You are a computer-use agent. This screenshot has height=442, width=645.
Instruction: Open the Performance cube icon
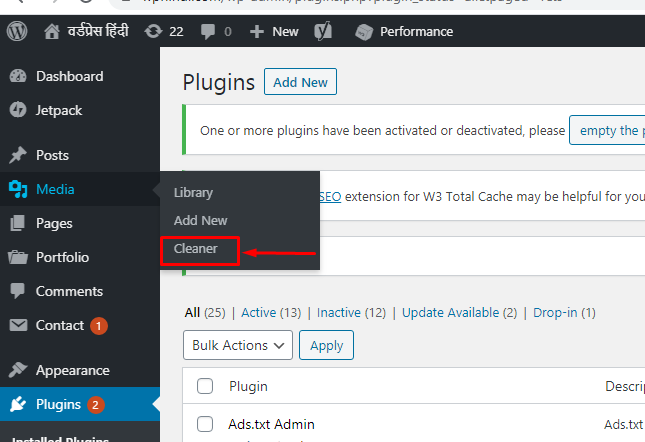(365, 31)
